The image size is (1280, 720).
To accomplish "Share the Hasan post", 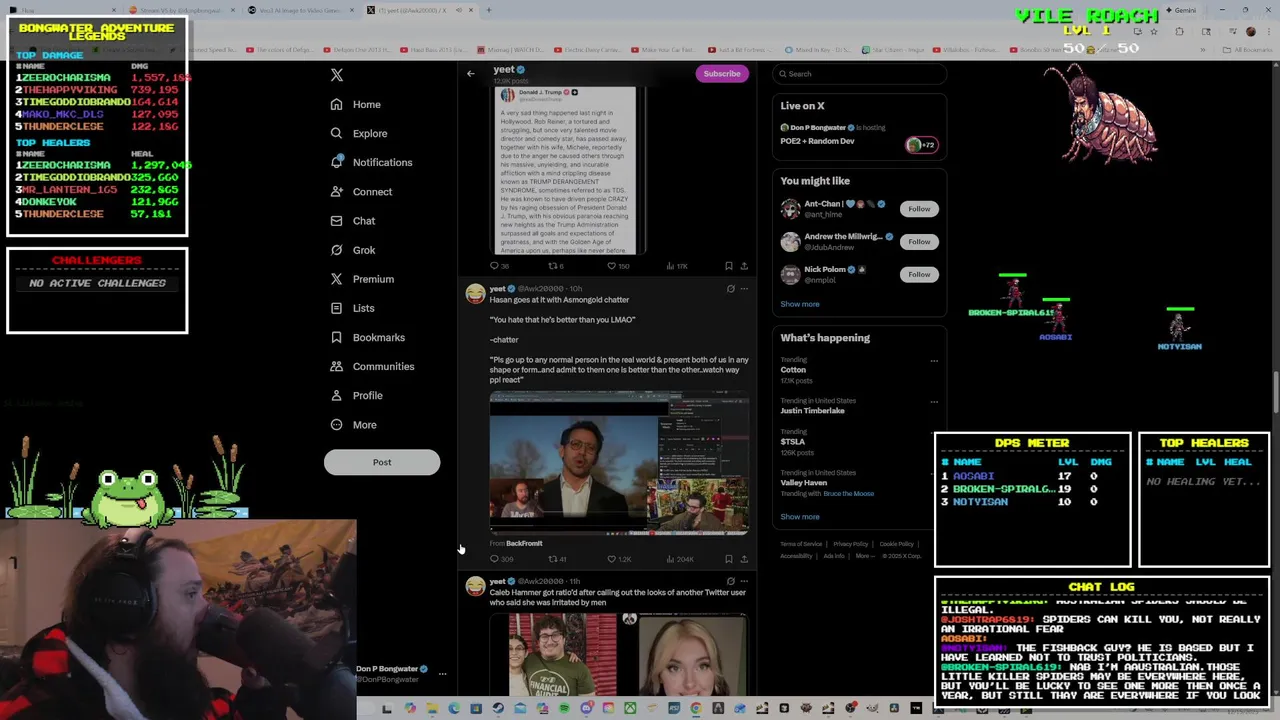I will tap(744, 559).
